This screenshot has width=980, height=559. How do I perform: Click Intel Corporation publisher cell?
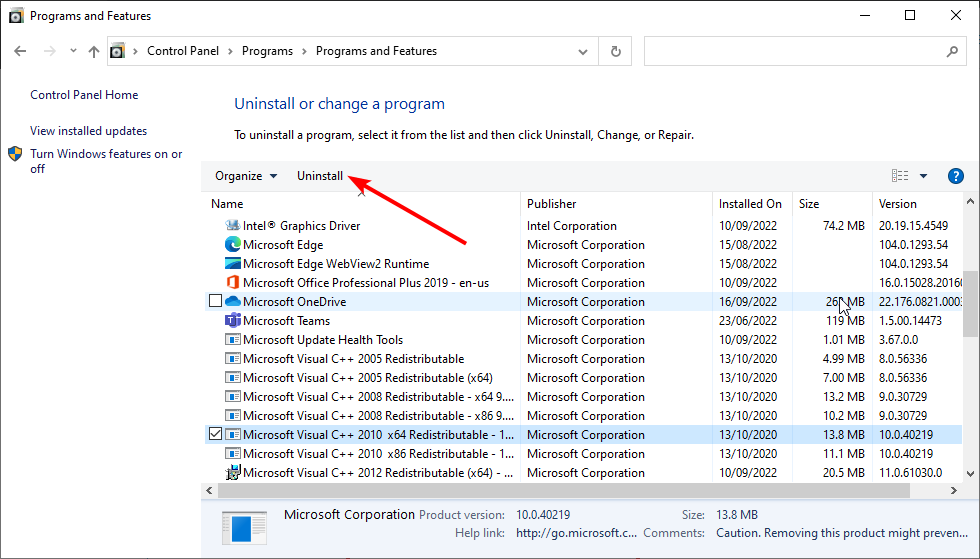pos(572,226)
